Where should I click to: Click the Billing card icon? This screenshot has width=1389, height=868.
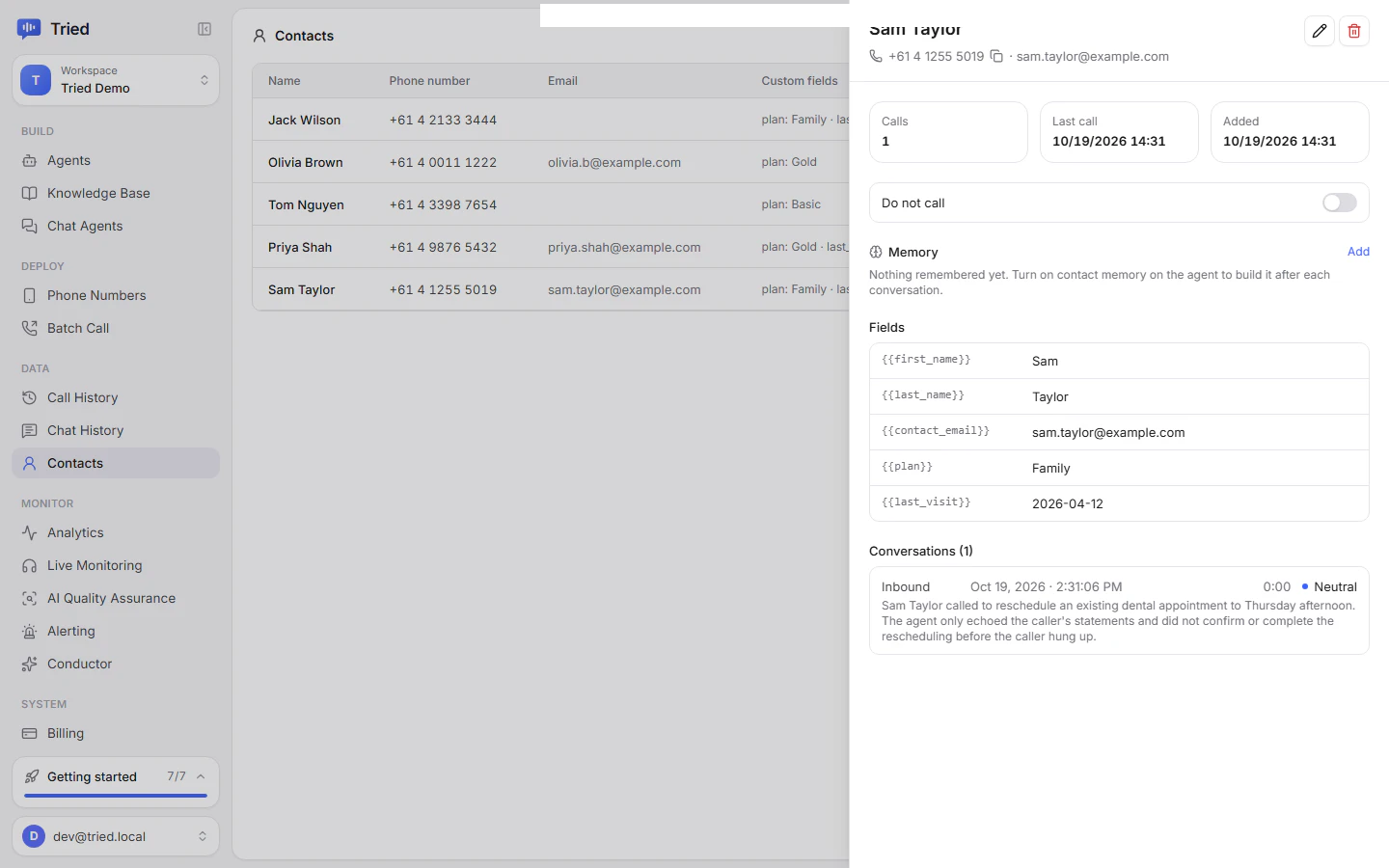pyautogui.click(x=30, y=733)
